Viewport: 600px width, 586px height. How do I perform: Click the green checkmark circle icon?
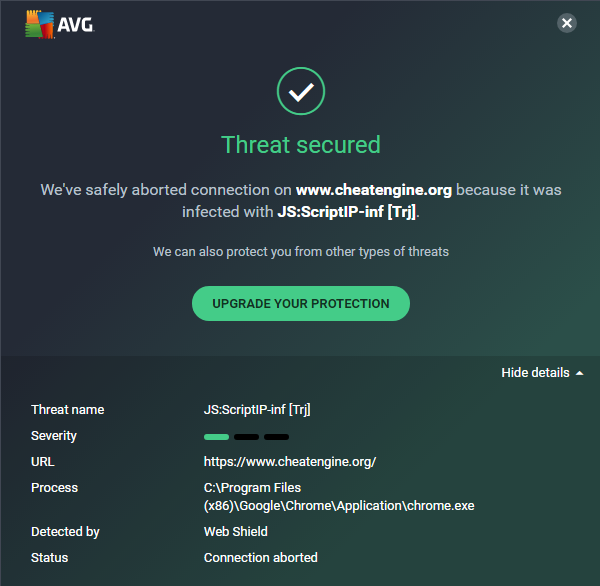pyautogui.click(x=301, y=93)
